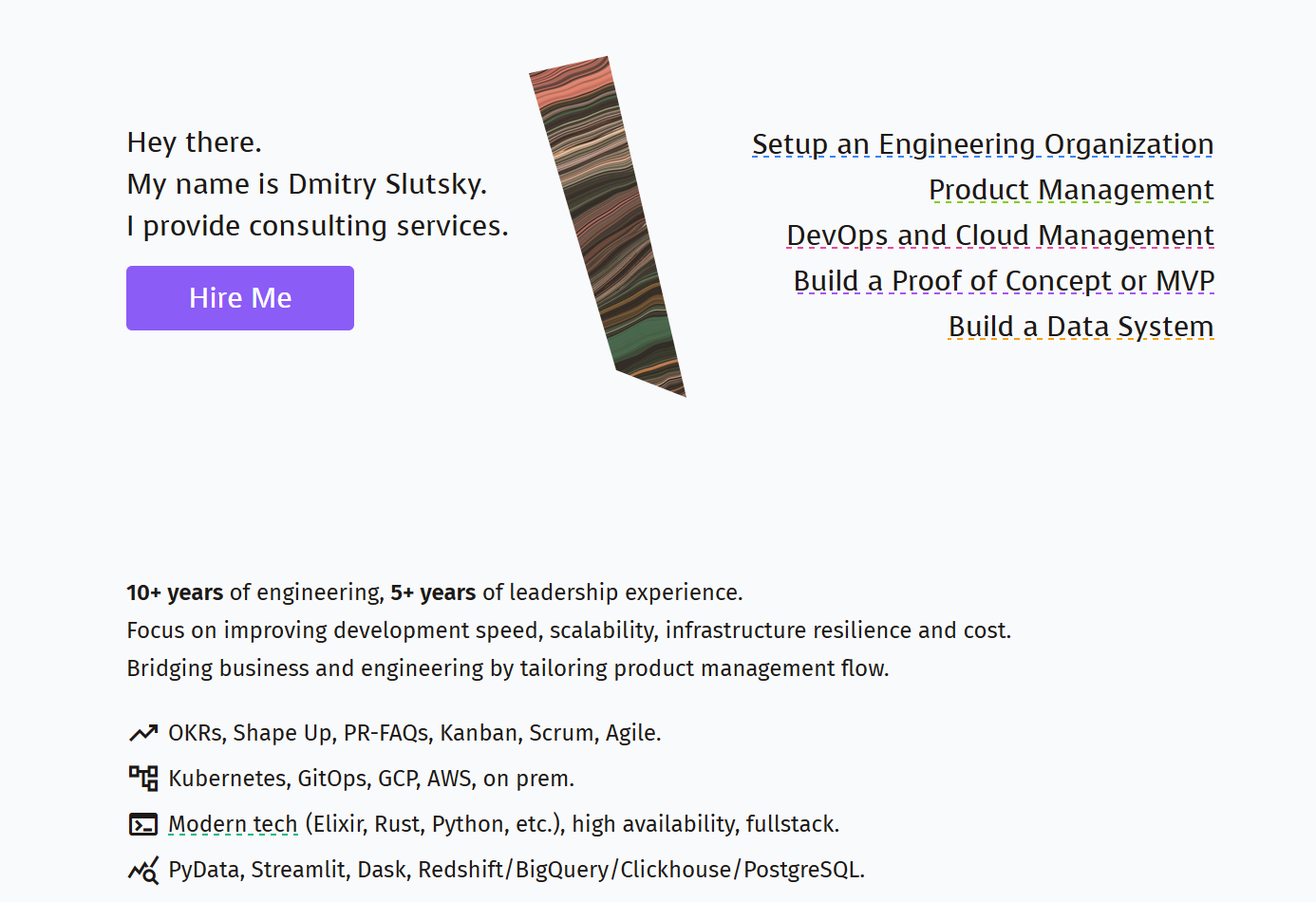Click the bold "5+ years" text
The width and height of the screenshot is (1316, 902).
coord(433,592)
